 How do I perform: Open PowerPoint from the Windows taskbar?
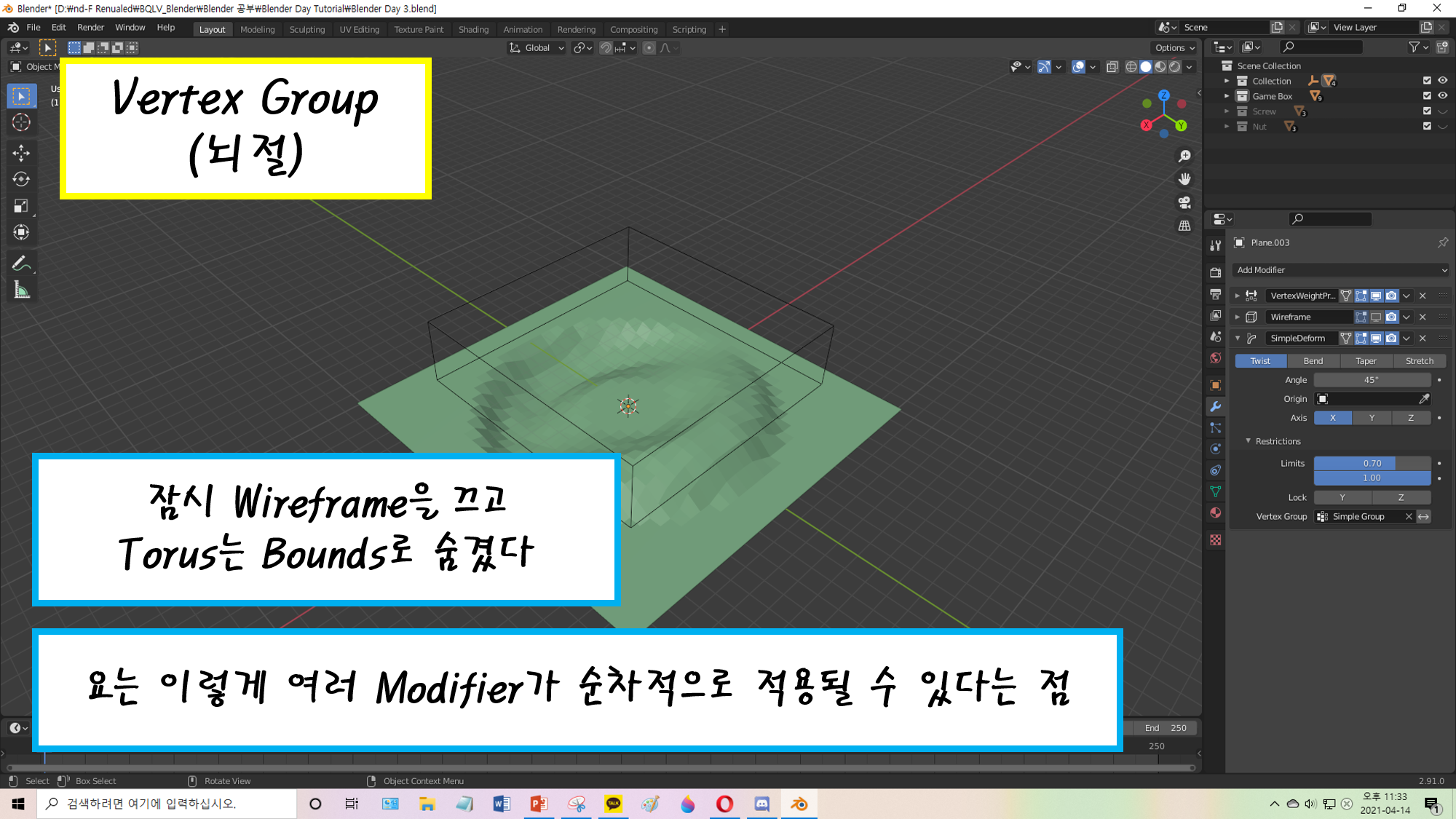tap(539, 804)
